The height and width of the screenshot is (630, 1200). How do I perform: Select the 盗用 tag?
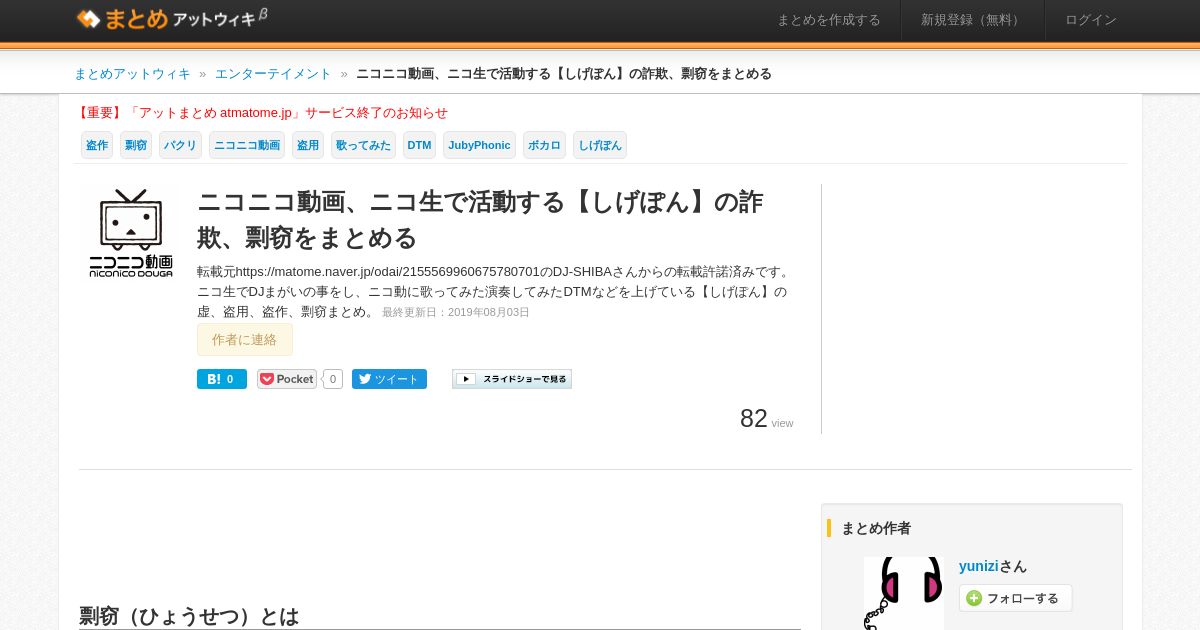[x=308, y=145]
